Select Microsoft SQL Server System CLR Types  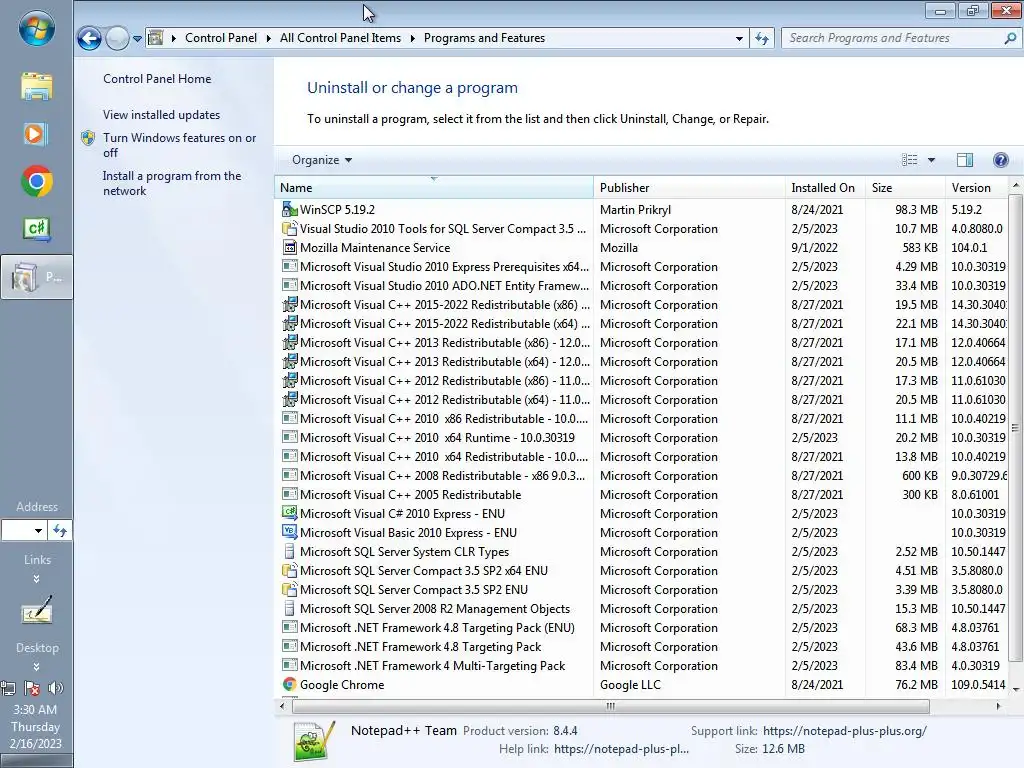pyautogui.click(x=642, y=551)
